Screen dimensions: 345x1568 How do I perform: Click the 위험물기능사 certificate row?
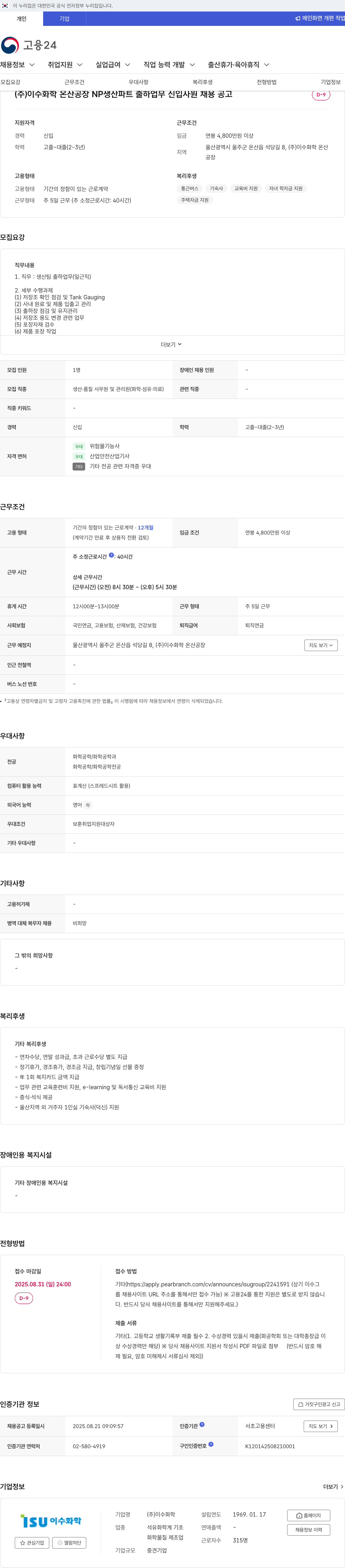click(x=96, y=446)
